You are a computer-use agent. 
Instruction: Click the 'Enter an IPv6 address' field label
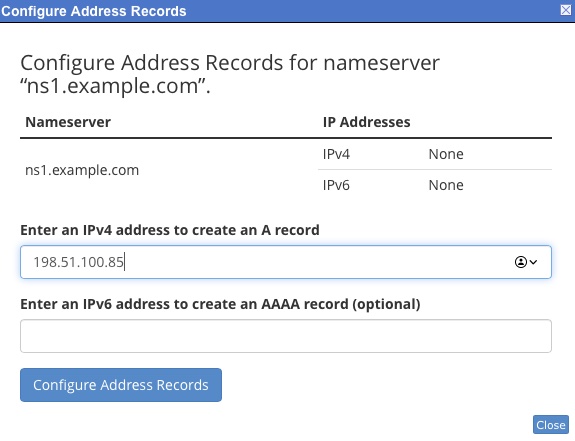pyautogui.click(x=220, y=304)
